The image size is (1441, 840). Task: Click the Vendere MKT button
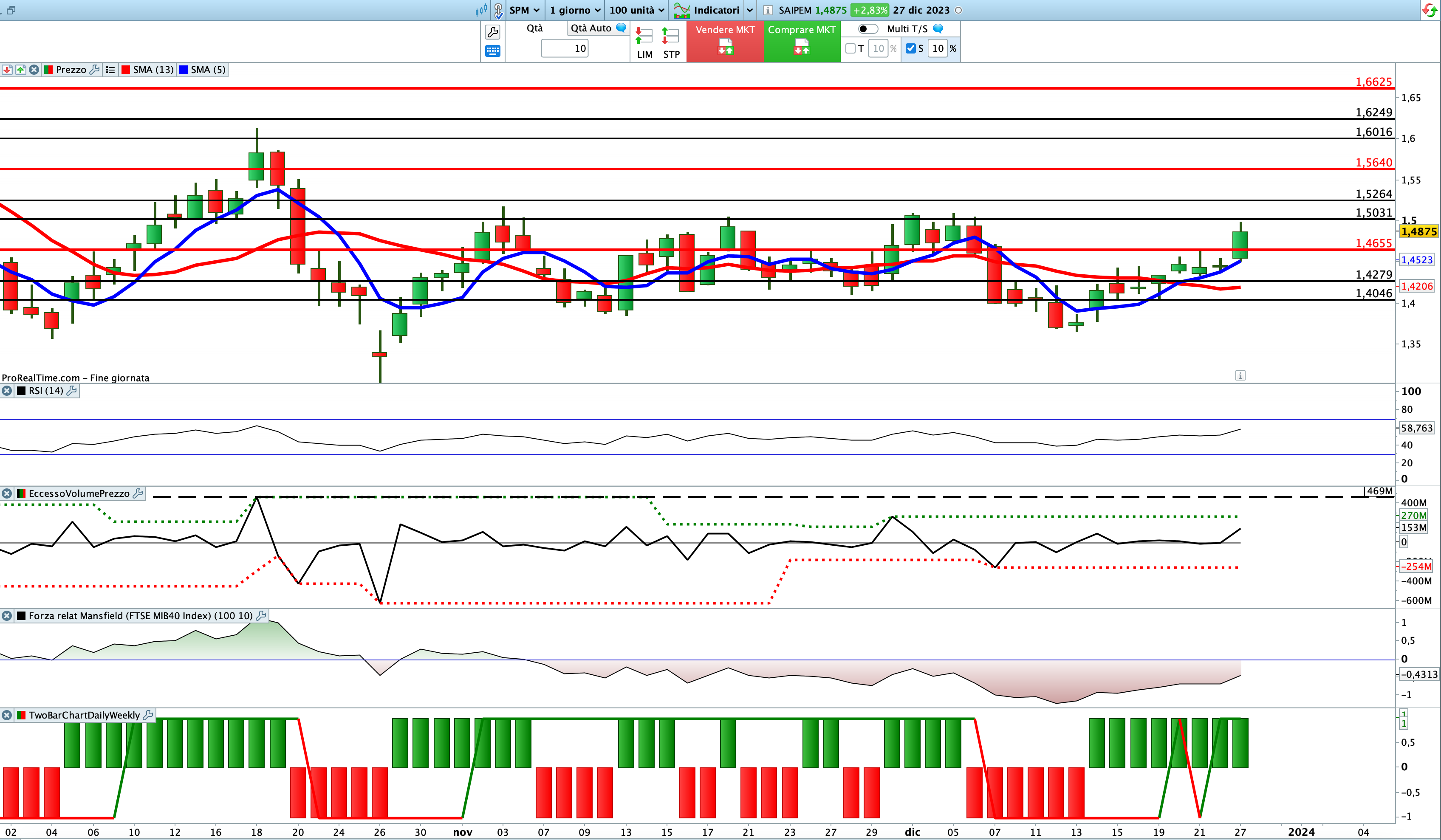[725, 41]
